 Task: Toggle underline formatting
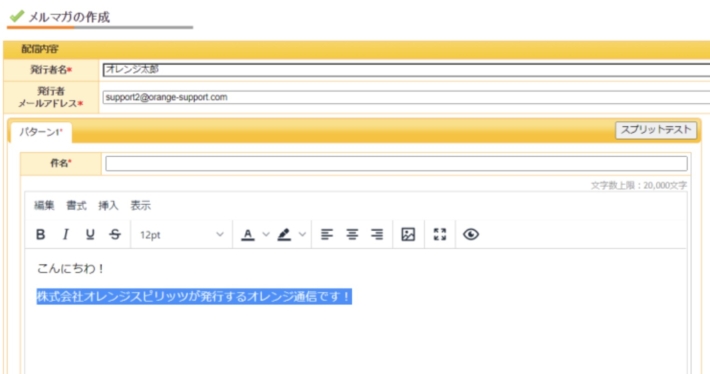click(x=90, y=234)
